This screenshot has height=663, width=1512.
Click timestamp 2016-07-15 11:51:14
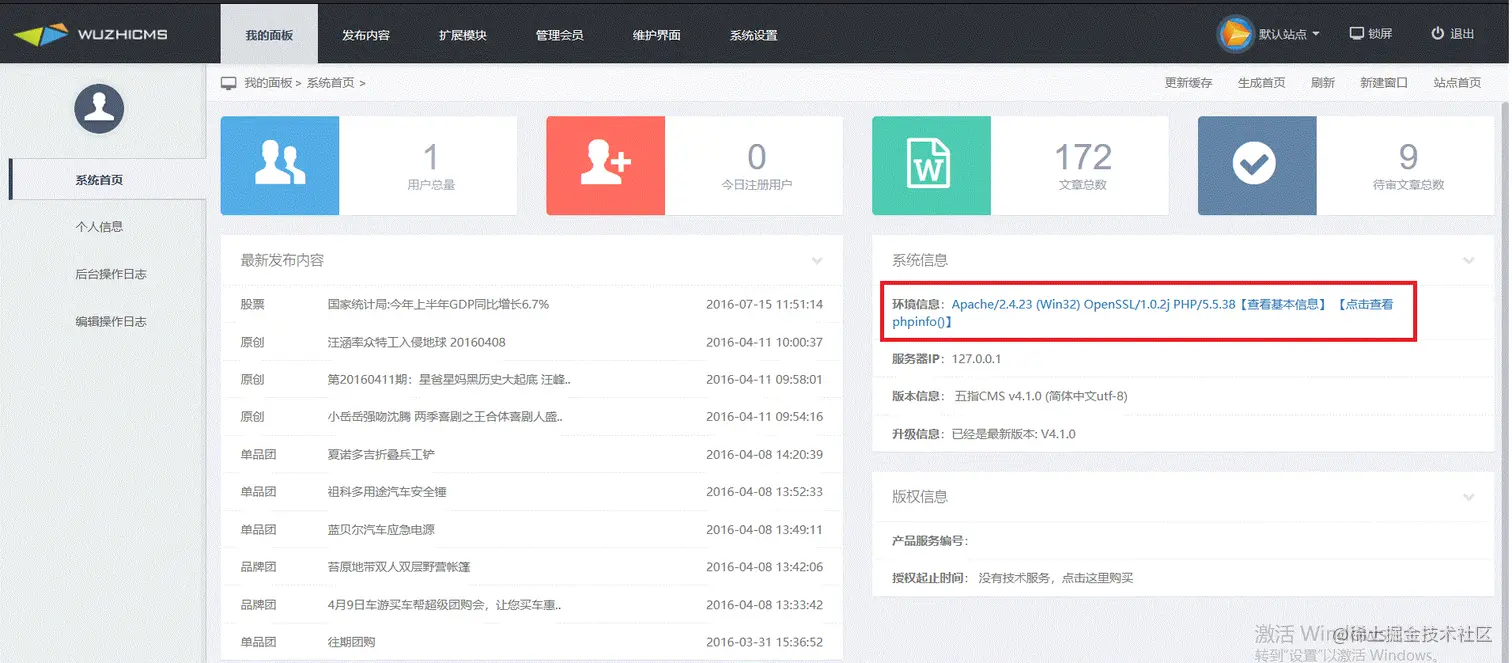click(x=764, y=304)
